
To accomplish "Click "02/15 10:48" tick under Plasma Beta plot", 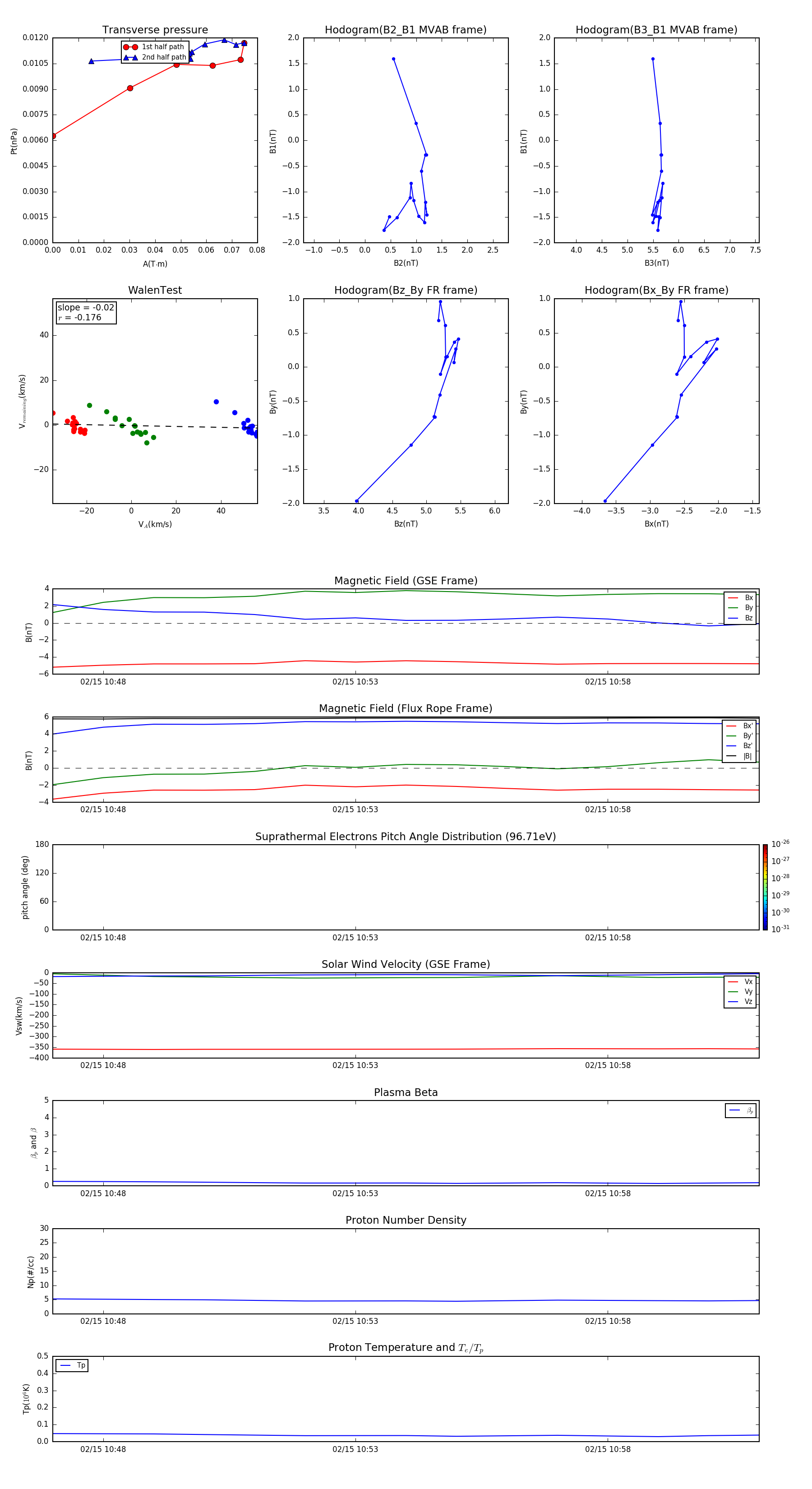I will pos(103,1193).
